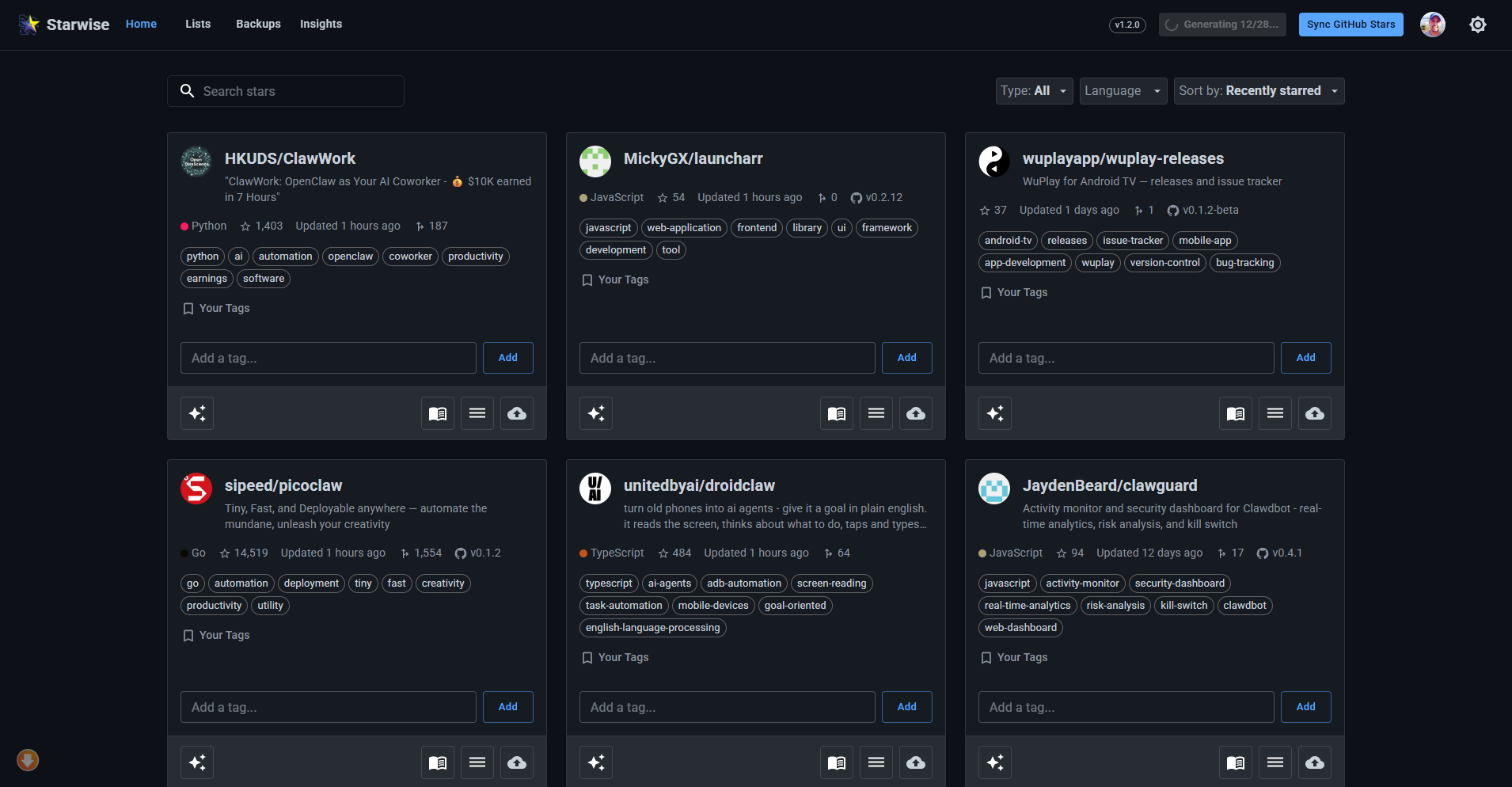This screenshot has height=787, width=1512.
Task: Click the cloud upload icon on MickyGX/launcharr card
Action: coord(916,413)
